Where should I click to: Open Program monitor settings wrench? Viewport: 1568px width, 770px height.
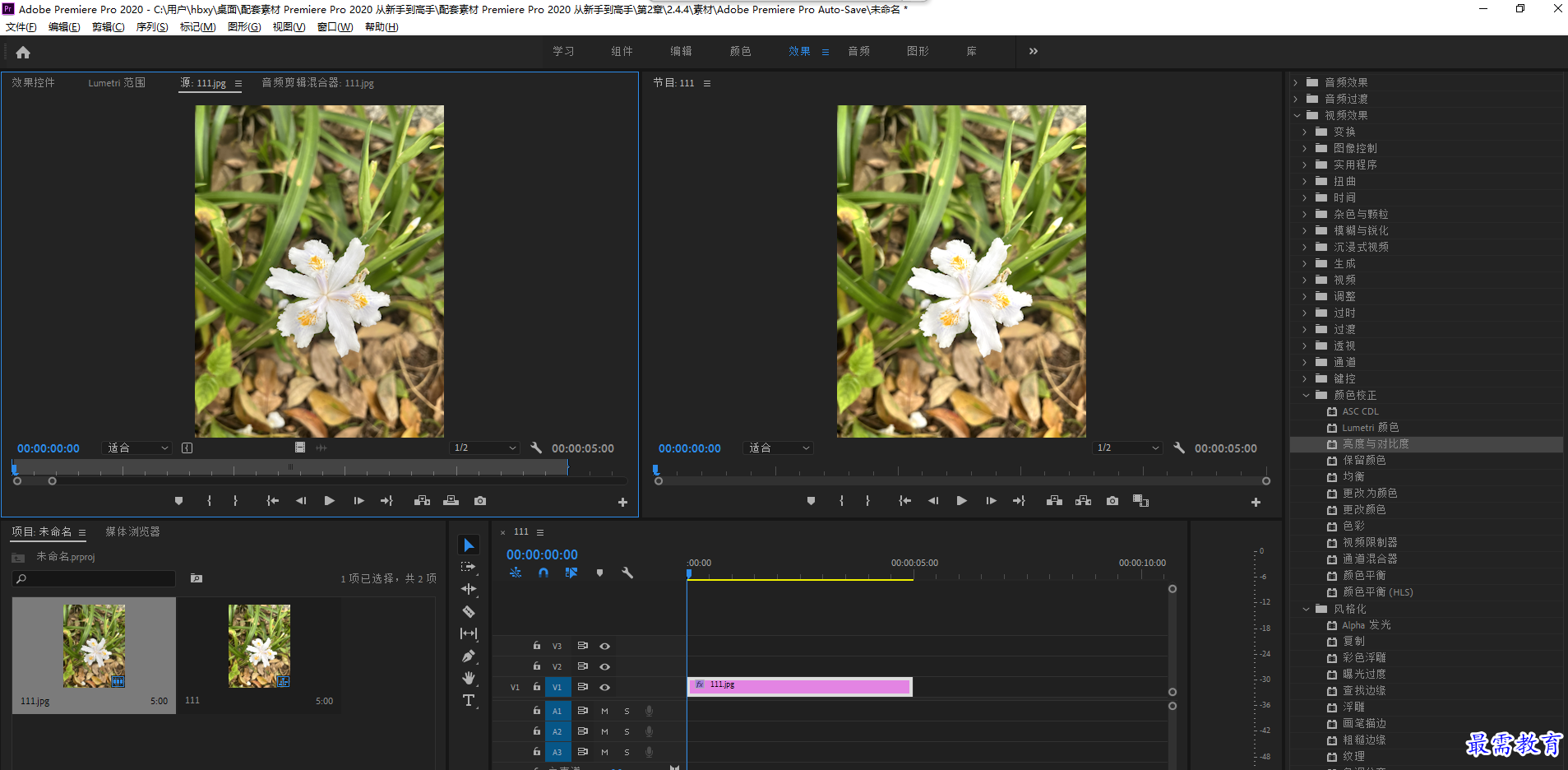pyautogui.click(x=1179, y=448)
